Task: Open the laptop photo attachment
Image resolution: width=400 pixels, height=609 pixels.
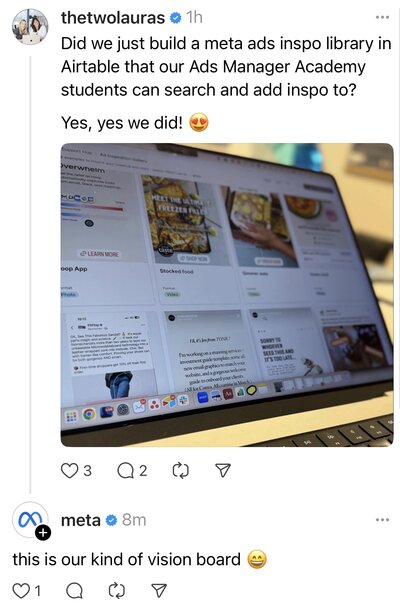Action: pos(227,295)
